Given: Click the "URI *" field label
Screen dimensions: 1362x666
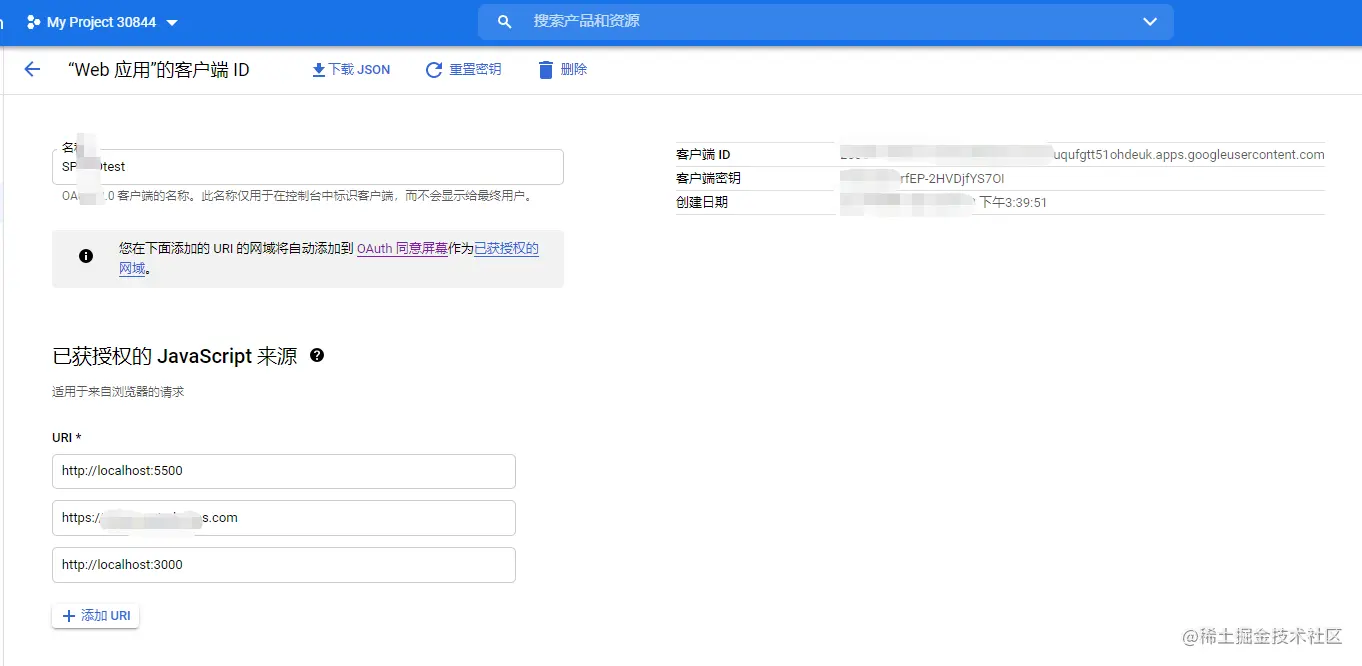Looking at the screenshot, I should coord(67,438).
